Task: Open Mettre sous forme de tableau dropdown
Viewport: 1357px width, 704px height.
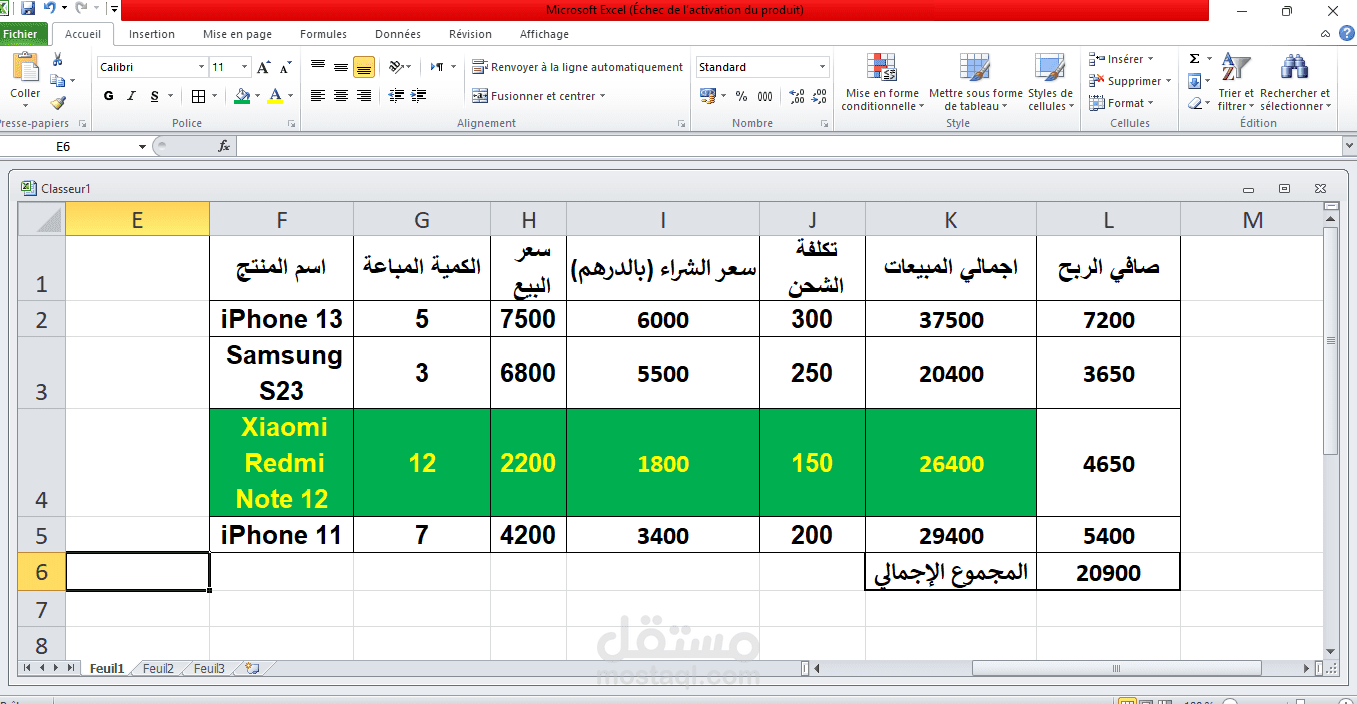Action: (976, 82)
